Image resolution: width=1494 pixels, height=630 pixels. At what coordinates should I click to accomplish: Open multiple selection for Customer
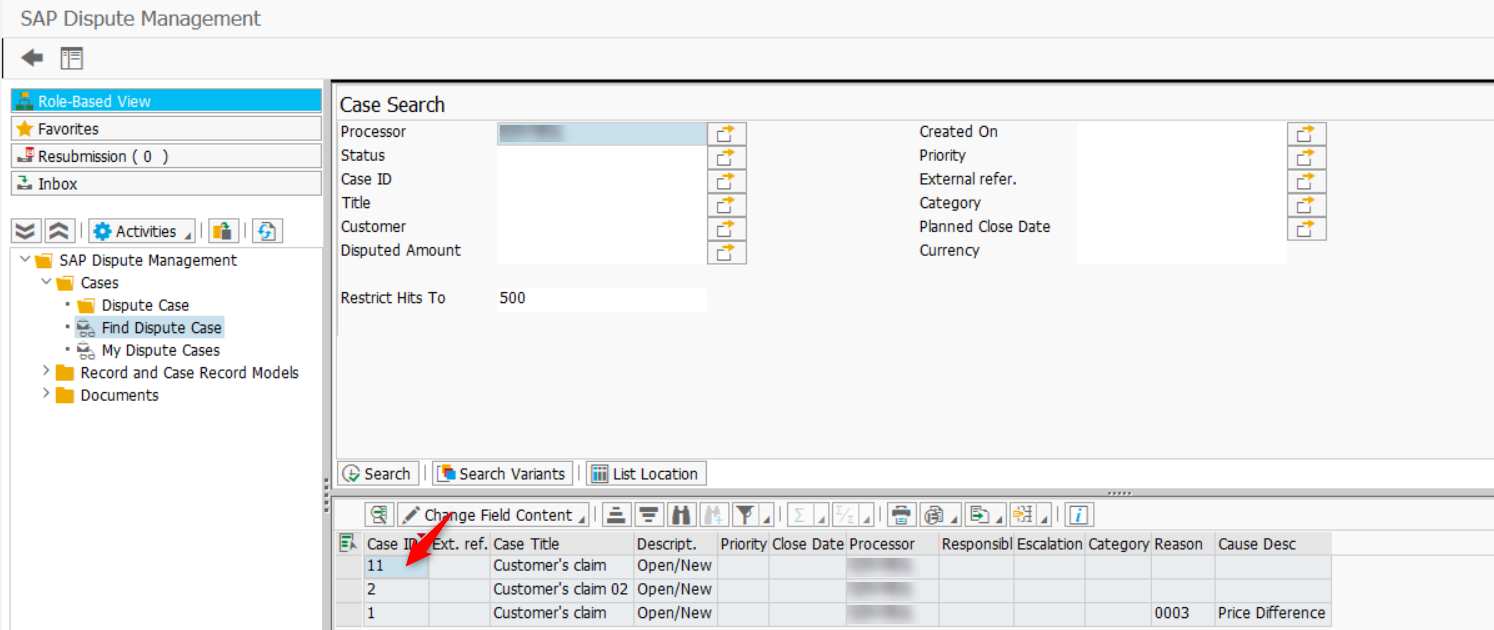pyautogui.click(x=726, y=229)
